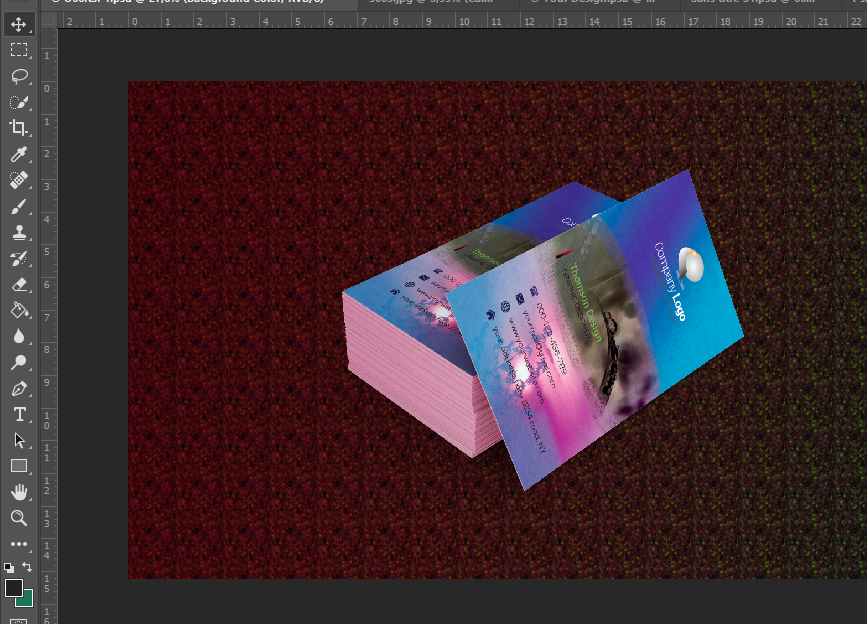Image resolution: width=867 pixels, height=624 pixels.
Task: Open the green background color swatch
Action: pos(26,601)
